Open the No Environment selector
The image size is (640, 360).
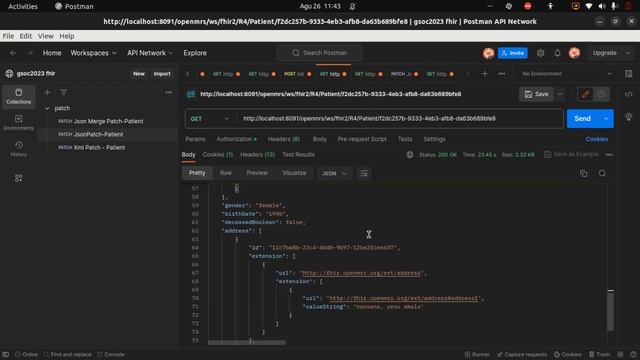(567, 74)
